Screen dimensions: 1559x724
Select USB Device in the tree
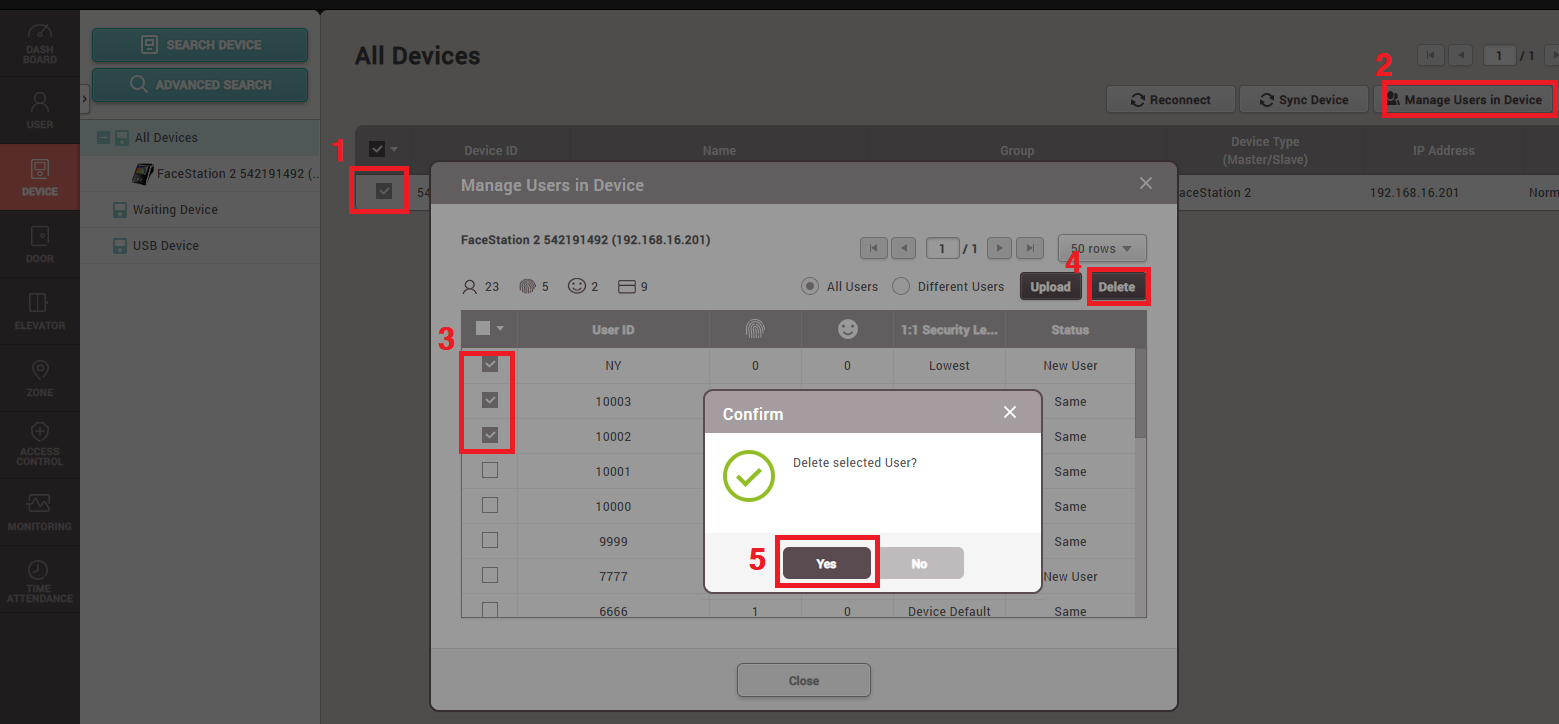165,246
